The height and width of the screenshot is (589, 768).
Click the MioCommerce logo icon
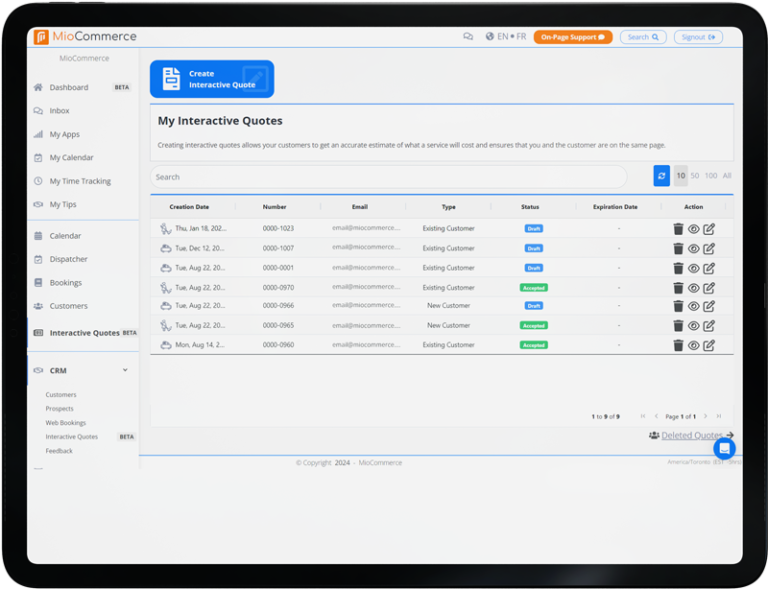(x=41, y=37)
